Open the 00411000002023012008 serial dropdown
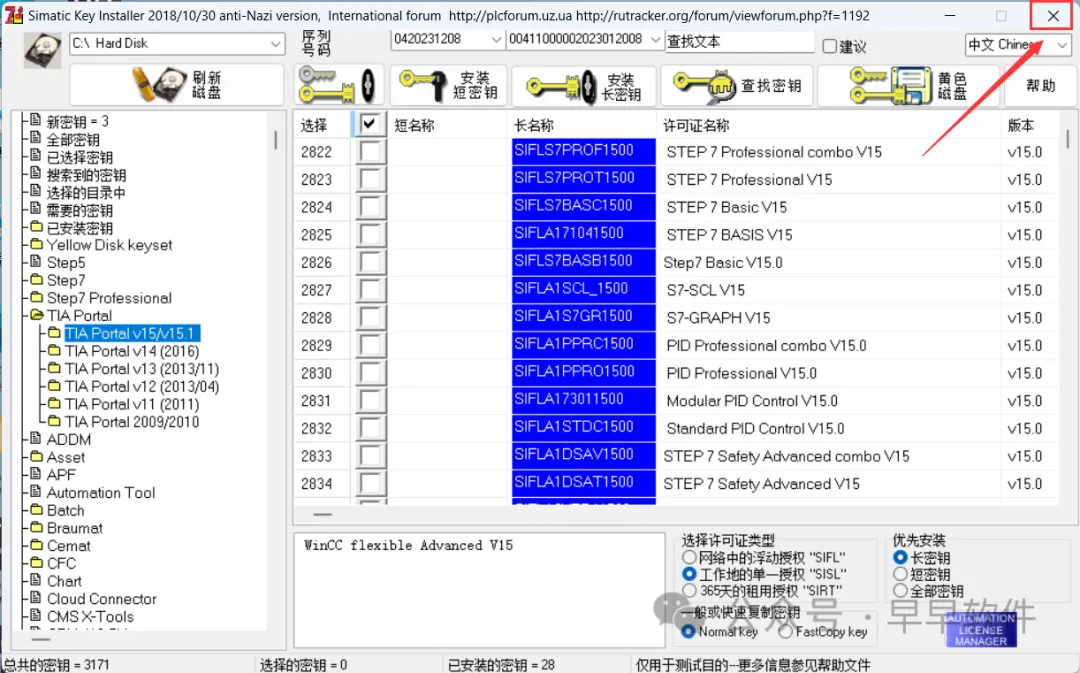1080x673 pixels. (655, 40)
